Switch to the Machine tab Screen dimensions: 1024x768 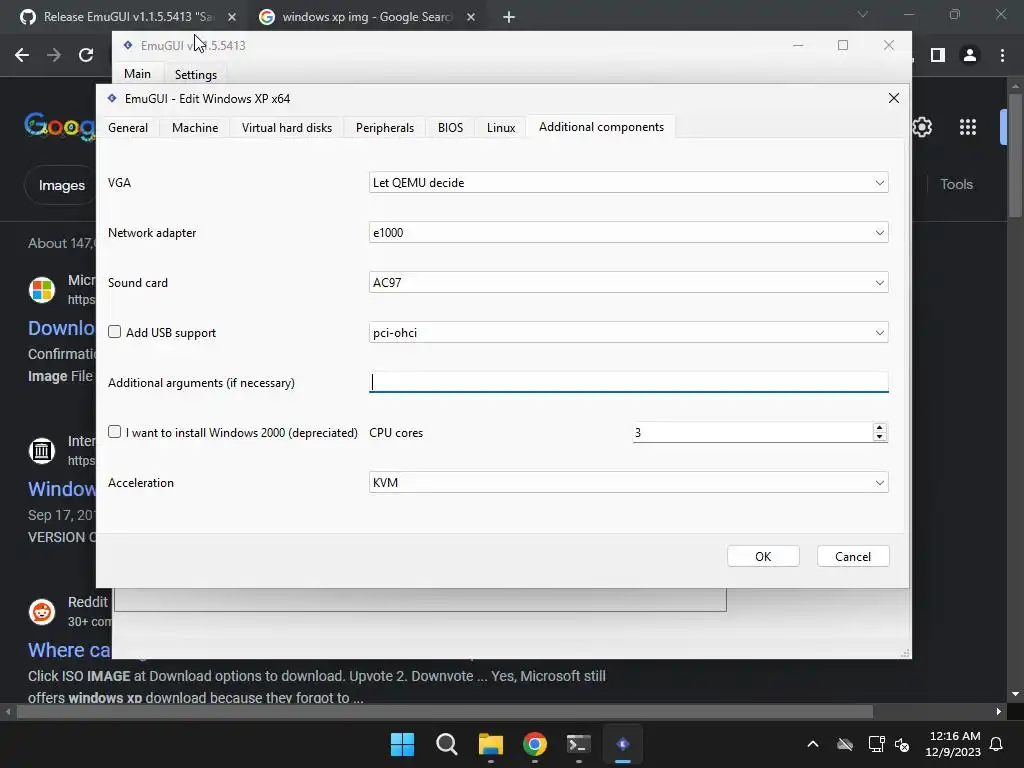pos(195,127)
